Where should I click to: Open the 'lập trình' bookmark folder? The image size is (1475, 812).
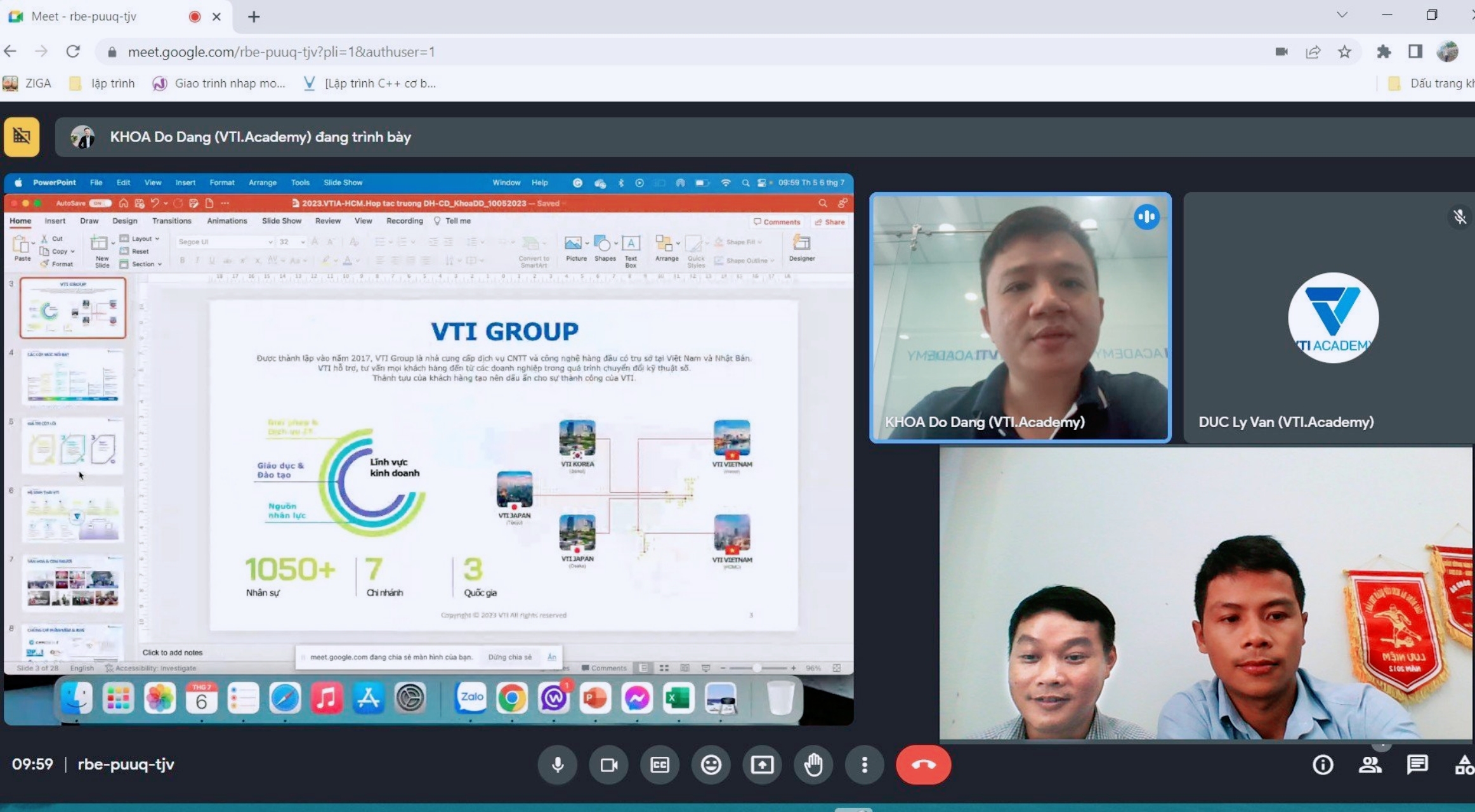click(103, 83)
